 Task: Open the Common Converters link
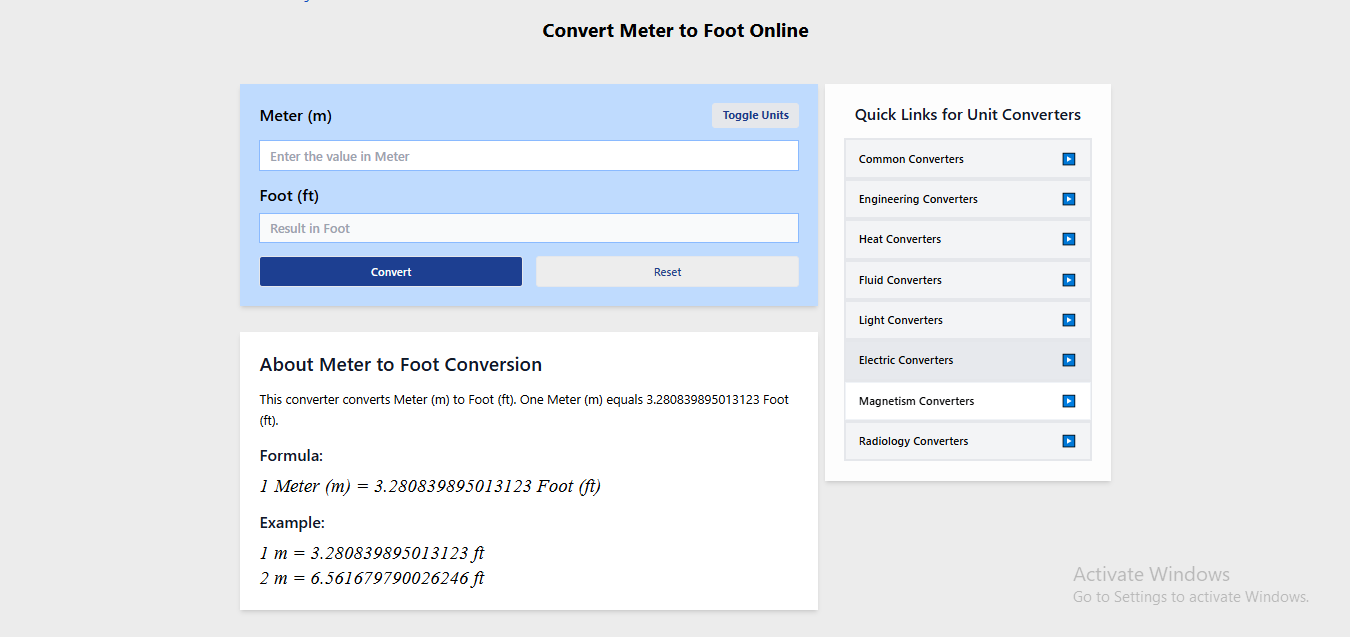point(911,158)
